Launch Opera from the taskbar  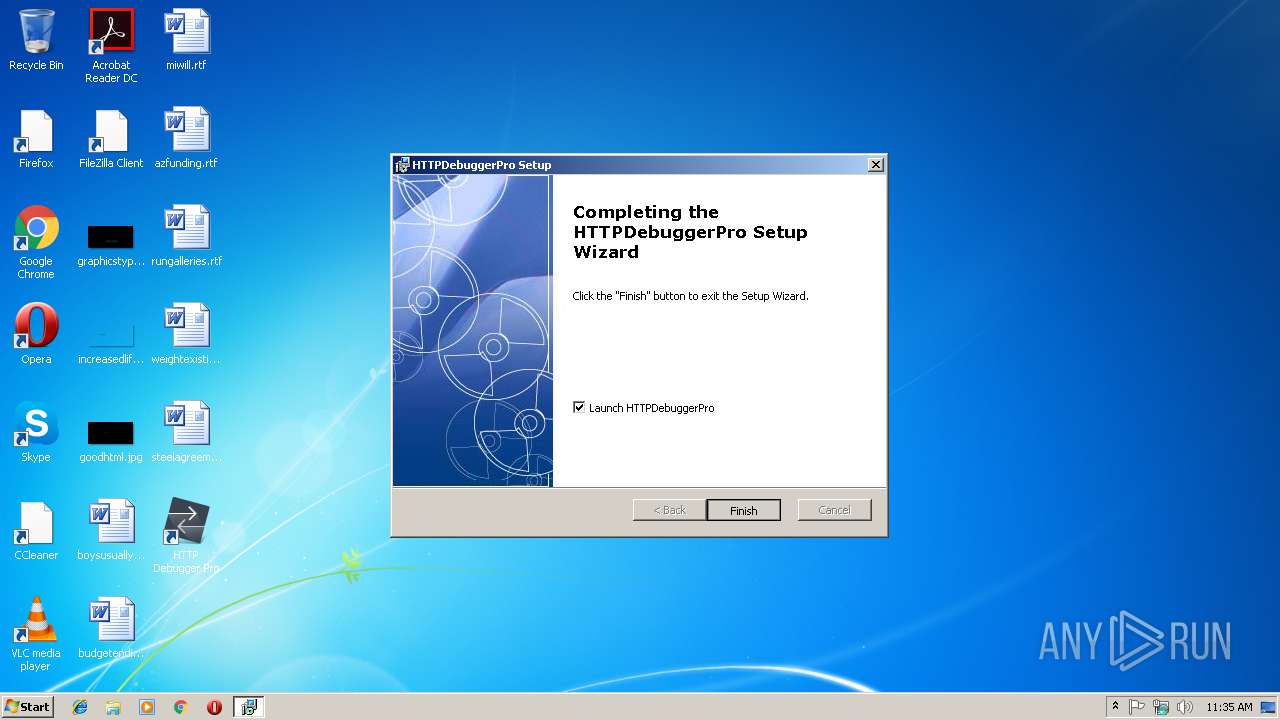(214, 707)
